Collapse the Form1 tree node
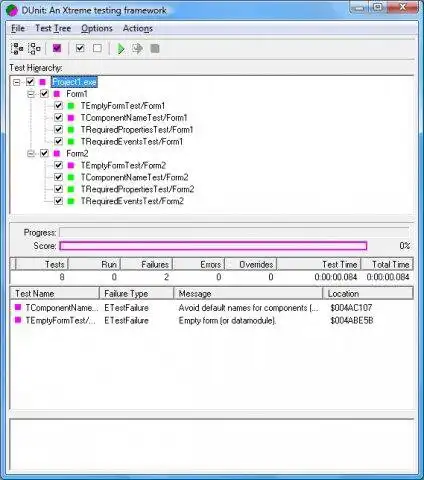 31,94
